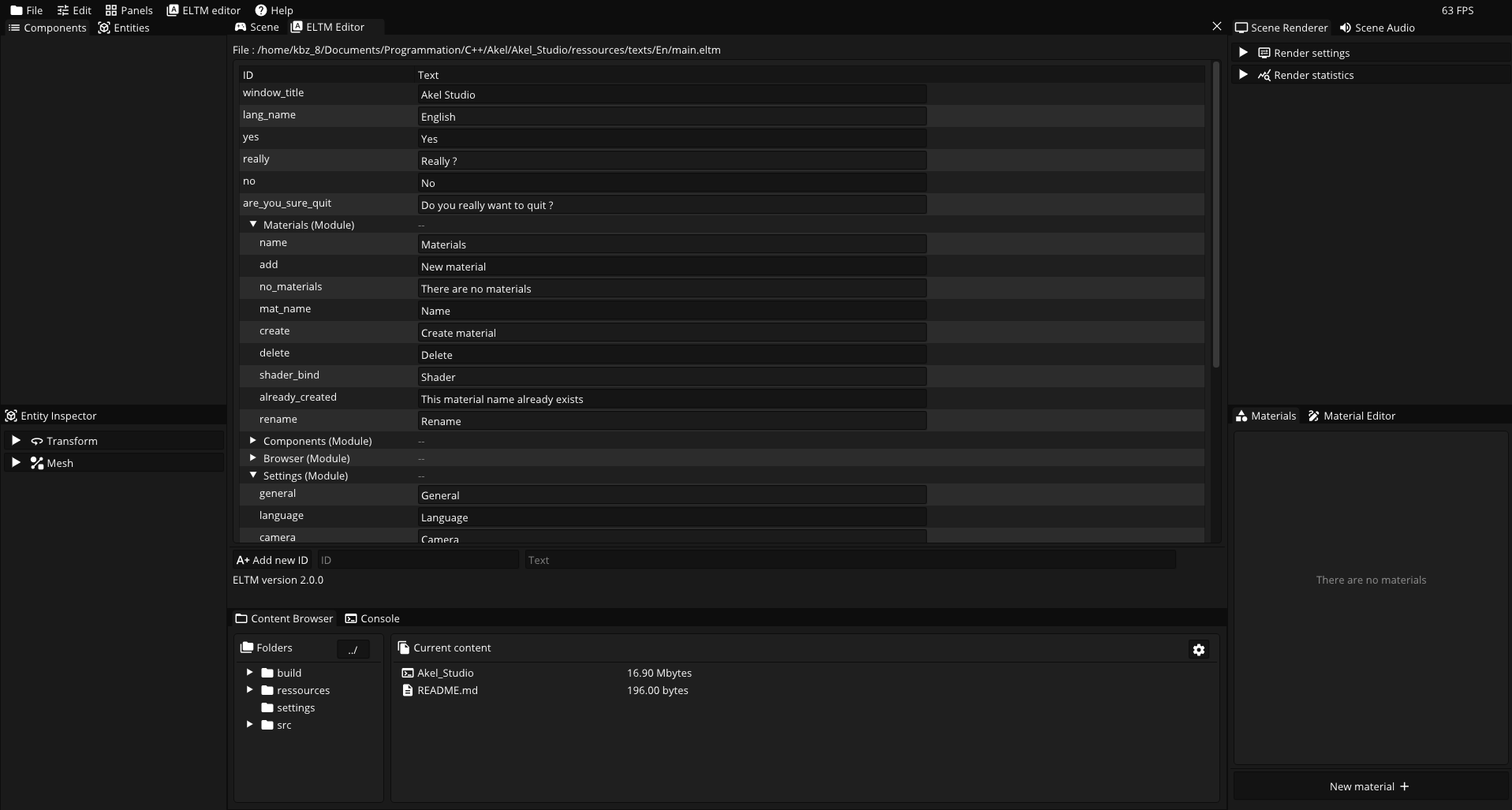Click the README.md file icon
1512x810 pixels.
click(x=407, y=690)
